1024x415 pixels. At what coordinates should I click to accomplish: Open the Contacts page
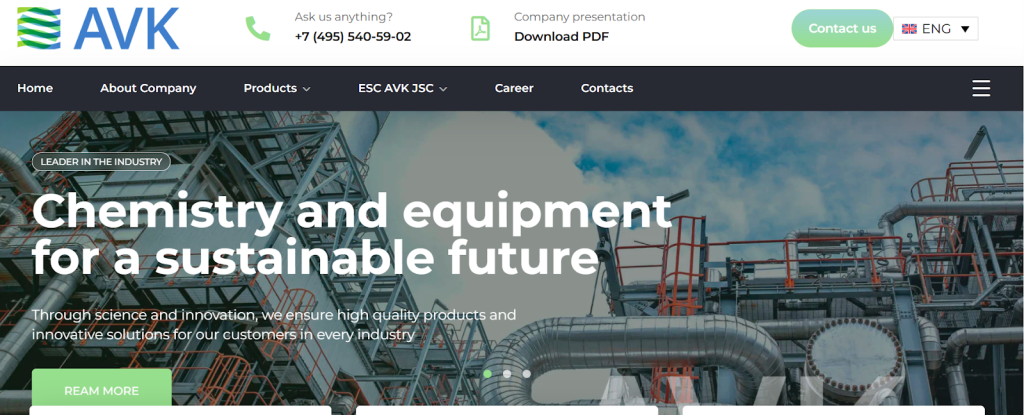pyautogui.click(x=607, y=88)
